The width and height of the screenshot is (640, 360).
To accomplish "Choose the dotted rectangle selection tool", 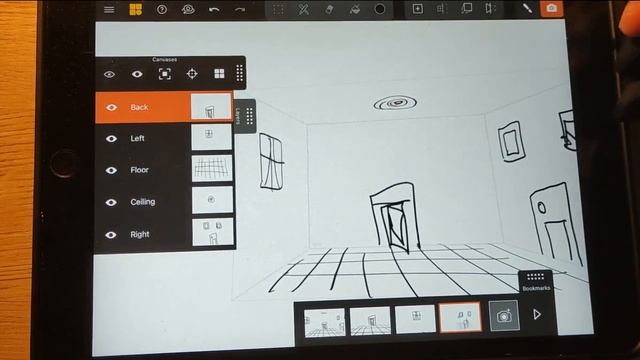I will coord(278,9).
